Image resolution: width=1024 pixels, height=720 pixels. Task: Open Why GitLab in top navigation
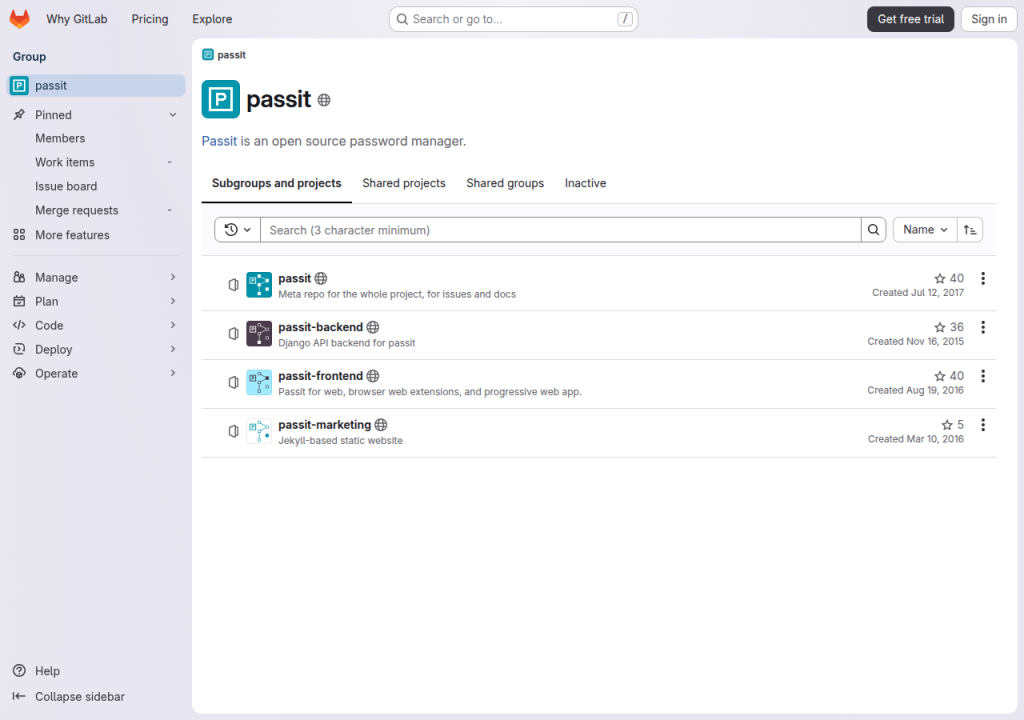76,20
